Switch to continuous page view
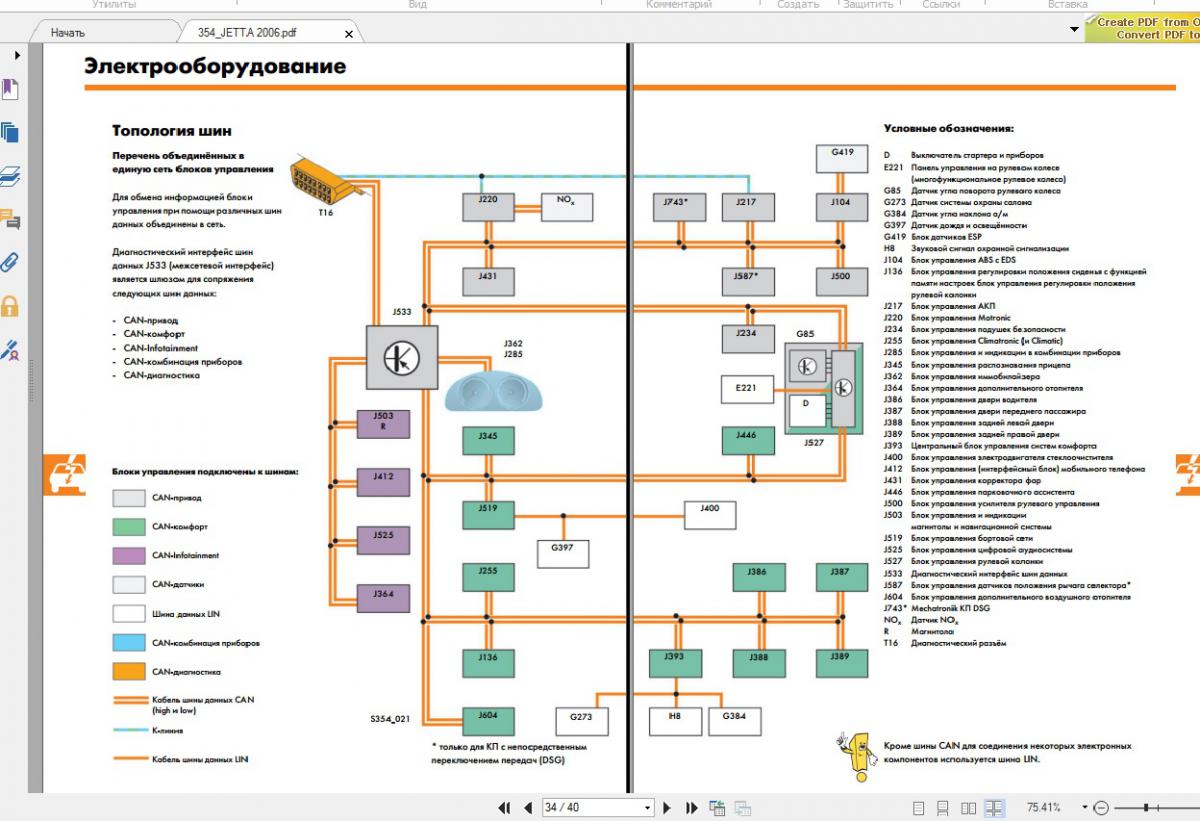Screen dimensions: 1200x821 coord(943,808)
